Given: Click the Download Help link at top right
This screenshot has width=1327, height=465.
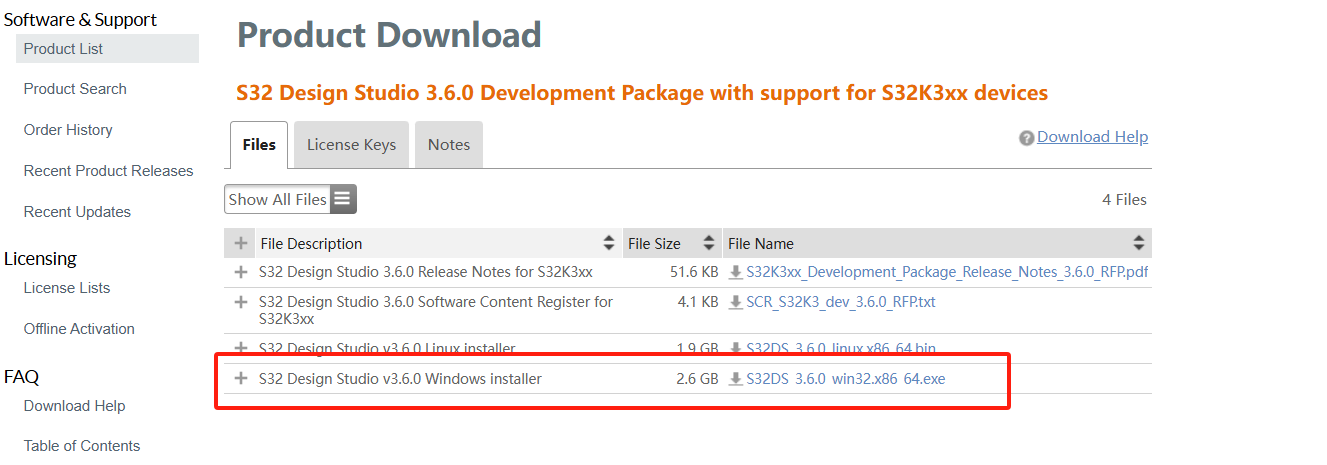Looking at the screenshot, I should pos(1092,137).
